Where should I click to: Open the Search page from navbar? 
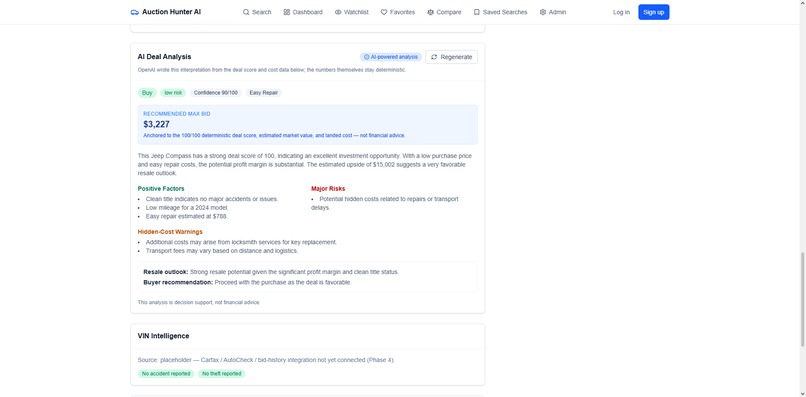point(257,12)
